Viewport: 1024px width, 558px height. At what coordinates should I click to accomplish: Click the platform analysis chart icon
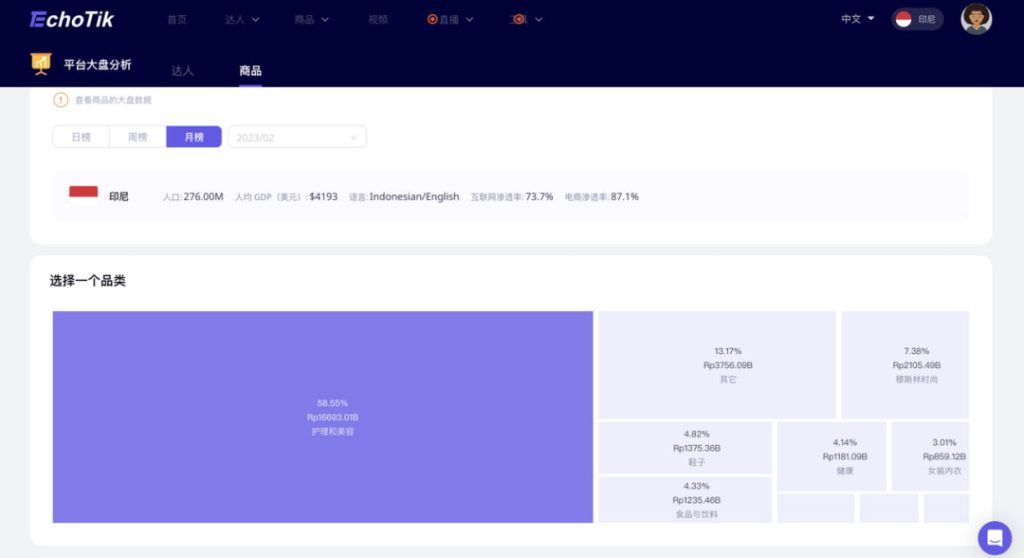tap(42, 64)
